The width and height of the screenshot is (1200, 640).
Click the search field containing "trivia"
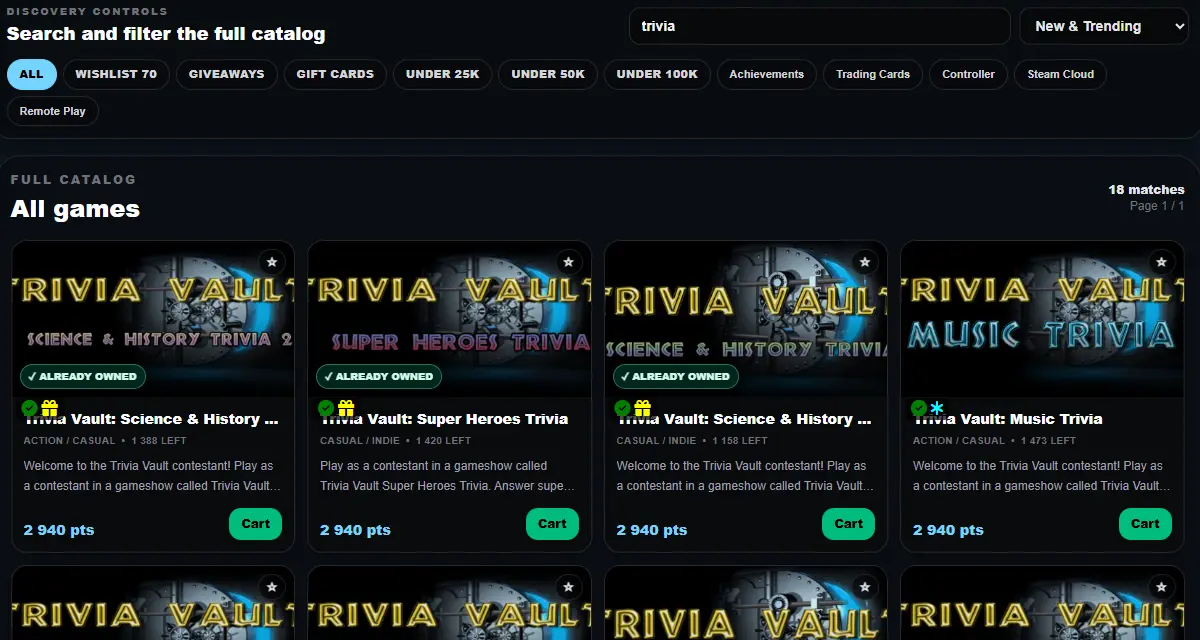click(820, 27)
